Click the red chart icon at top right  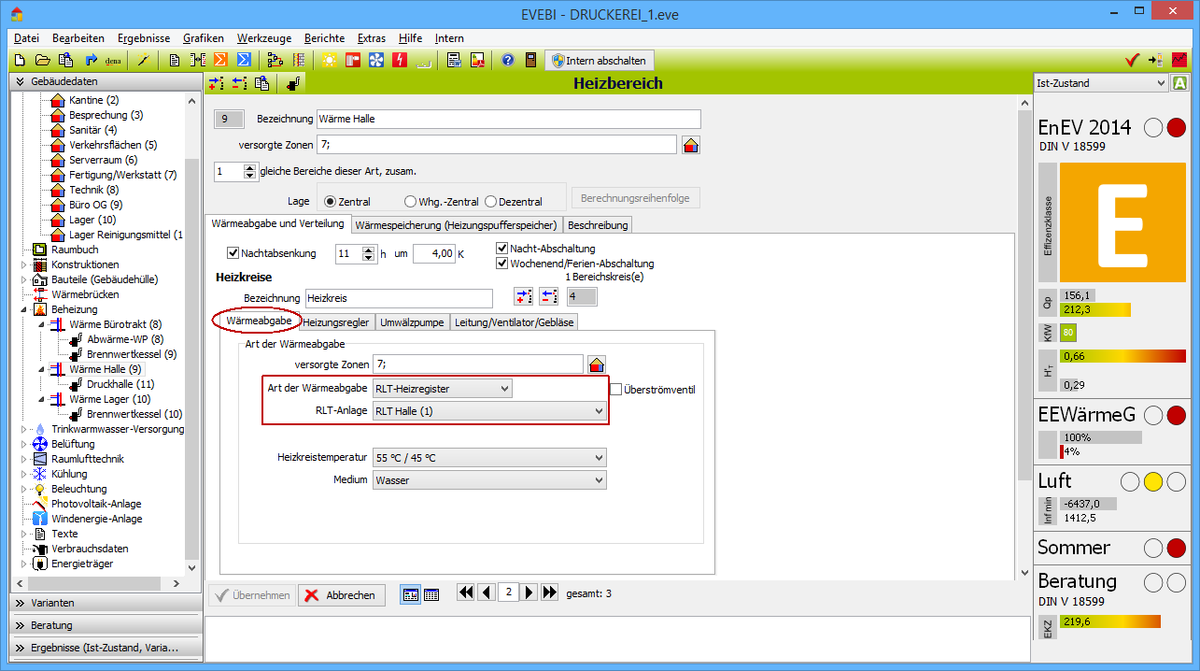1180,60
